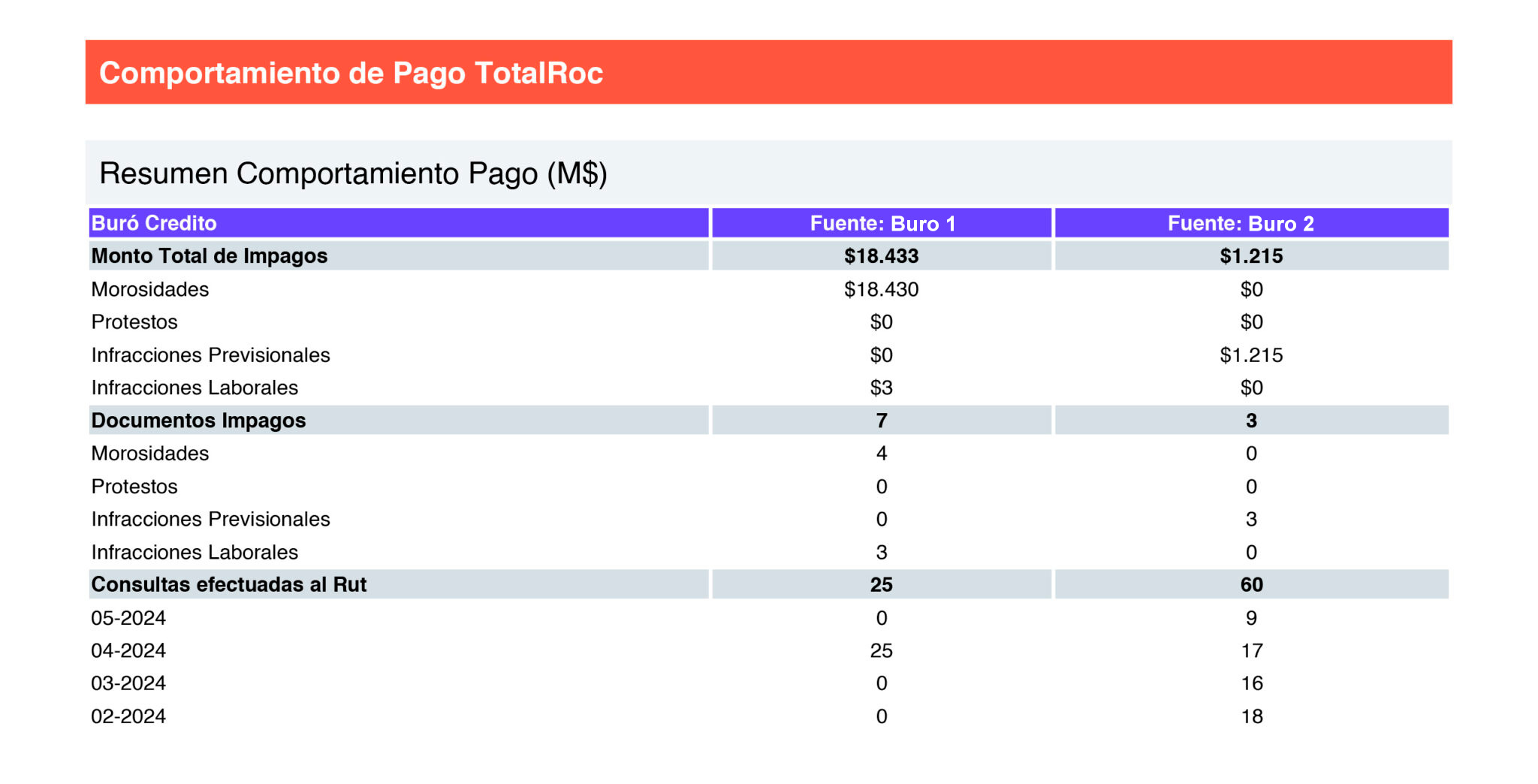Click the $1.215 Infracciones Previsionales amount

point(1251,354)
